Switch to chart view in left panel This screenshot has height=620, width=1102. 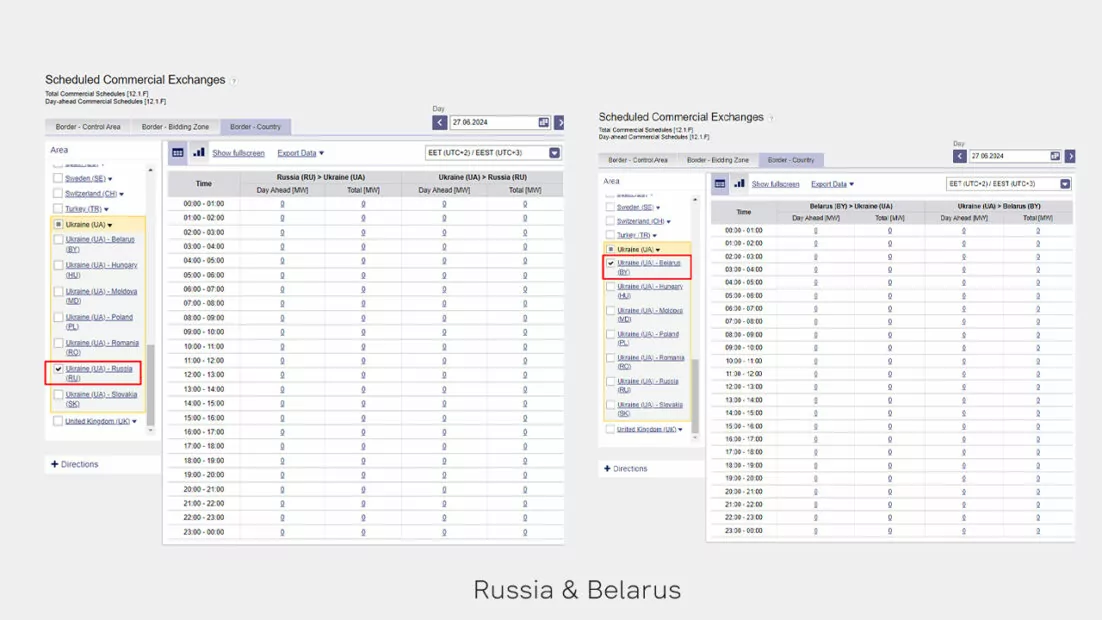[x=199, y=153]
